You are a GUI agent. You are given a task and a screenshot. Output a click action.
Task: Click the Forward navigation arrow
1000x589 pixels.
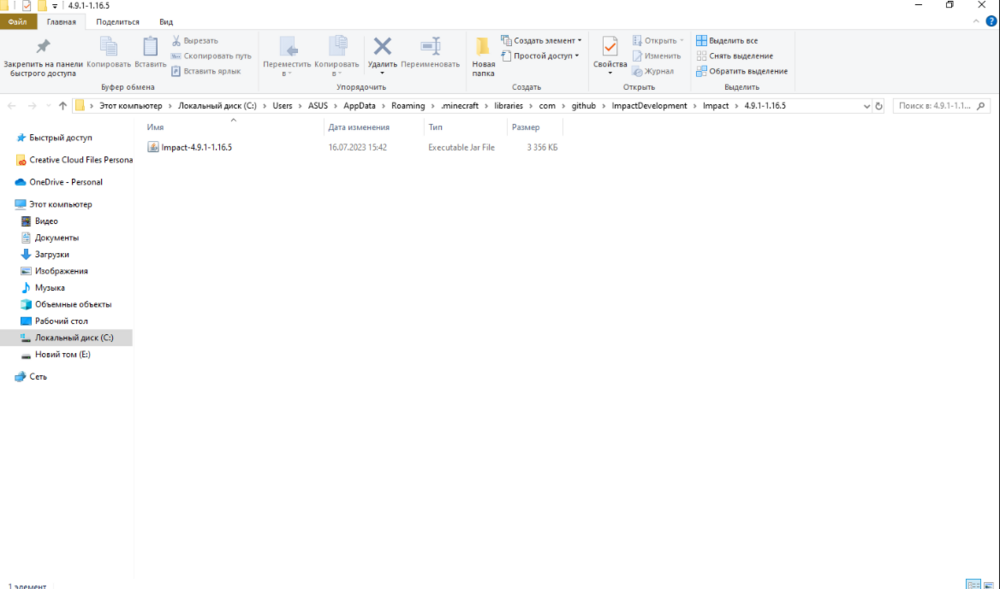(x=32, y=106)
